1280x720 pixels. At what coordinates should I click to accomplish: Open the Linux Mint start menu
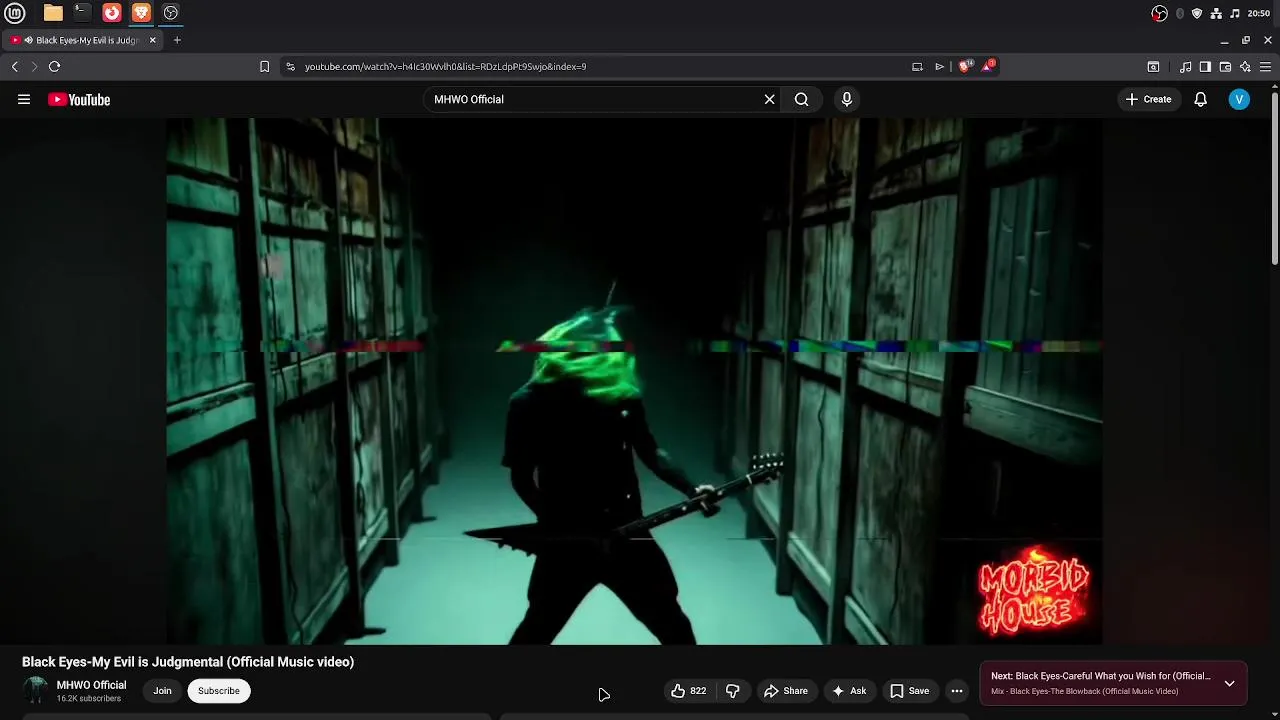click(15, 13)
